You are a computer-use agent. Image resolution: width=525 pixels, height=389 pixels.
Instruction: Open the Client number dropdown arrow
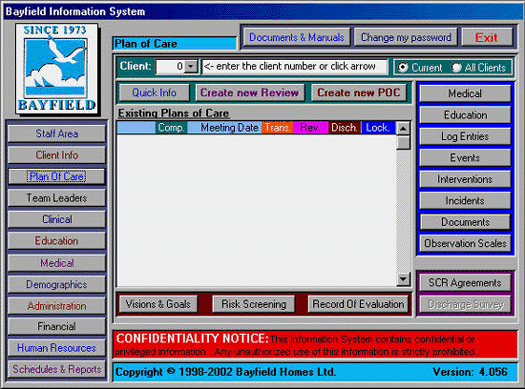[x=191, y=66]
